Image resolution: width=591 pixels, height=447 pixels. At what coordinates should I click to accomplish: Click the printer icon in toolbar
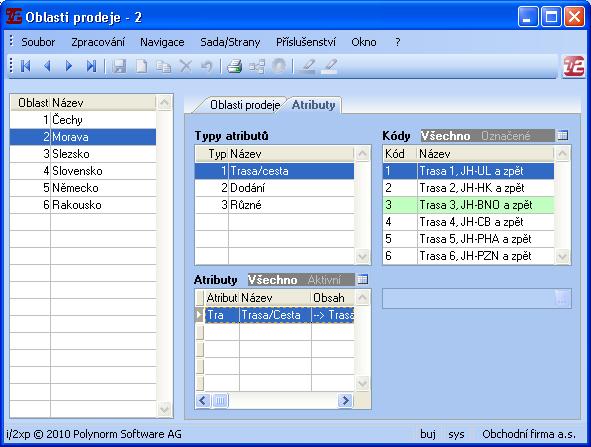(x=234, y=67)
